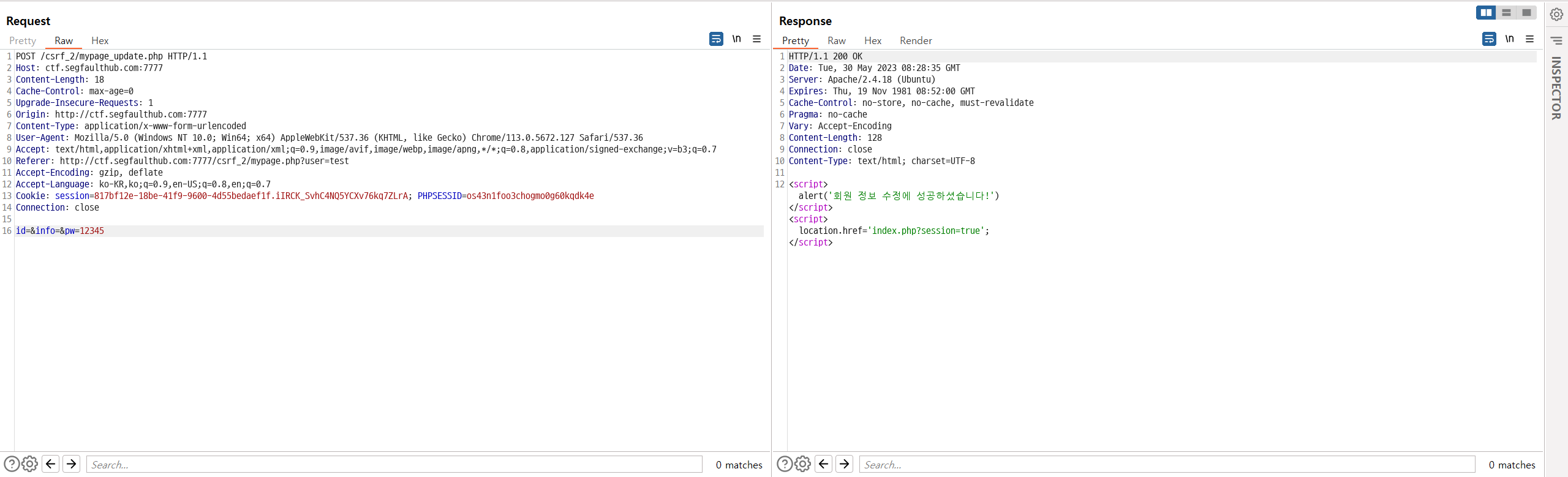Open the Request Hex tab
This screenshot has height=477, width=1568.
(x=100, y=40)
